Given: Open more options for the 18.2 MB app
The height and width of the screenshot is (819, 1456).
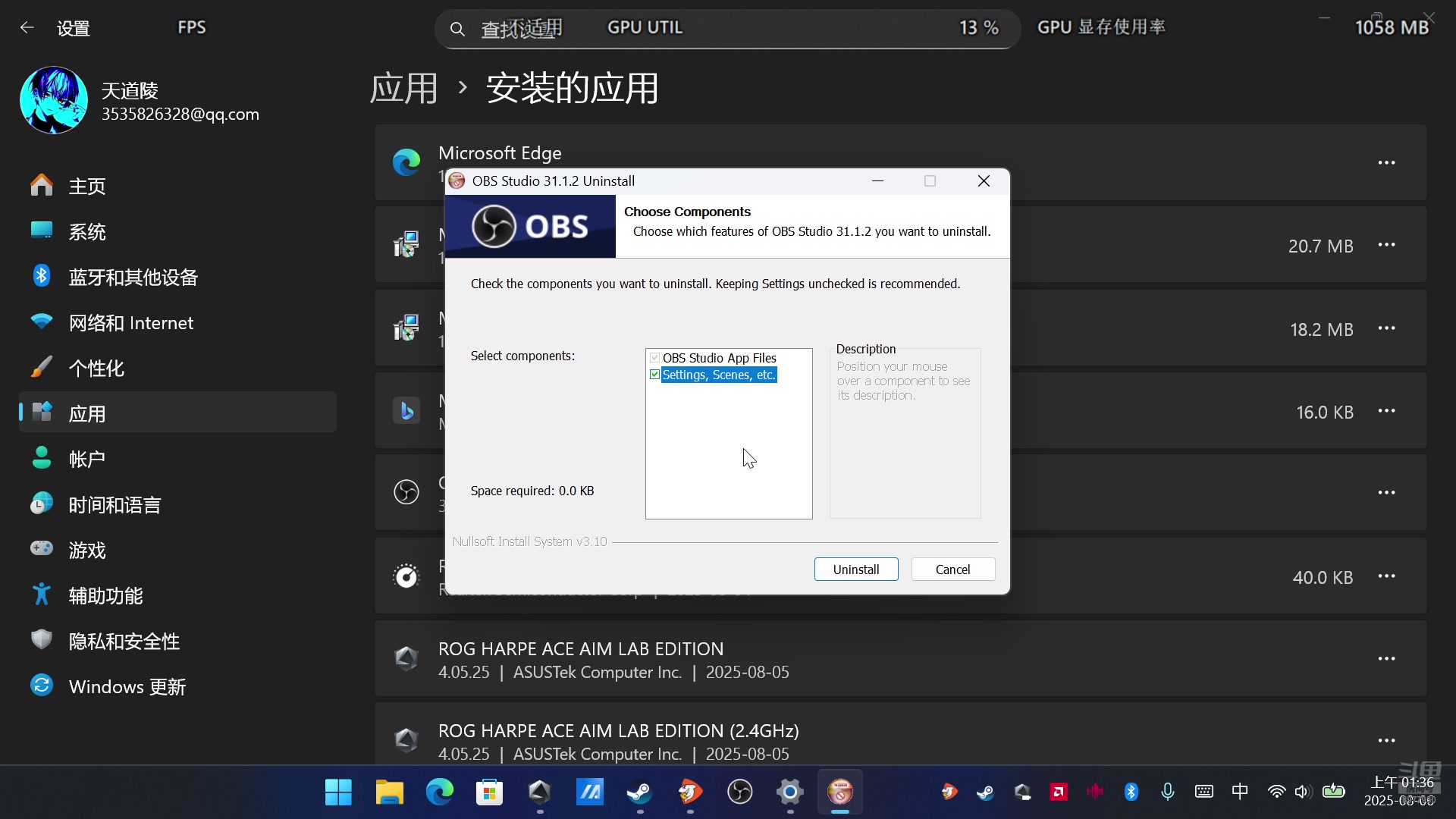Looking at the screenshot, I should point(1386,328).
